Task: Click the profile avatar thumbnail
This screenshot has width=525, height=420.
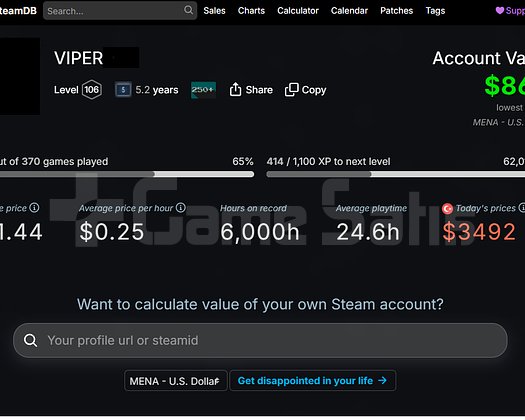Action: coord(20,76)
